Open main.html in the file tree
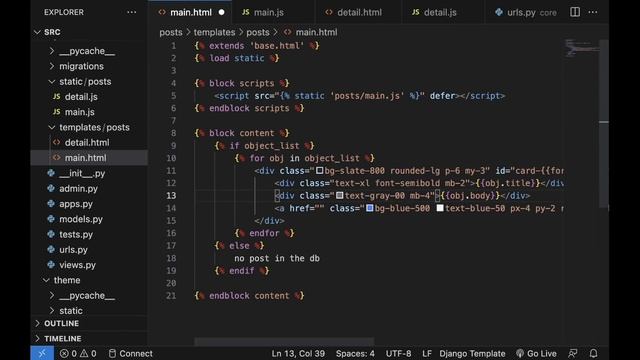 [x=89, y=158]
